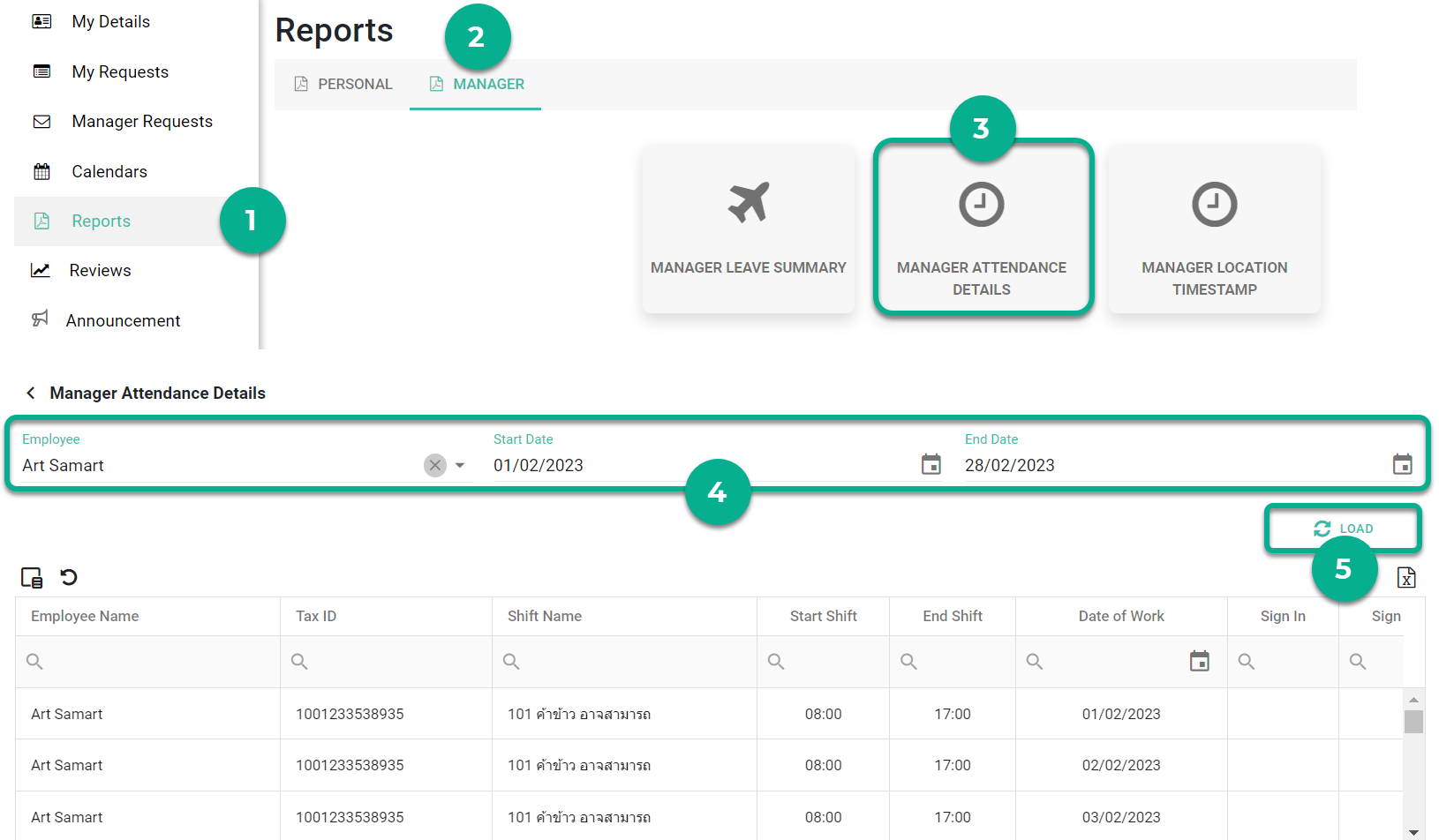Sort by Date of Work column header

coord(1121,616)
